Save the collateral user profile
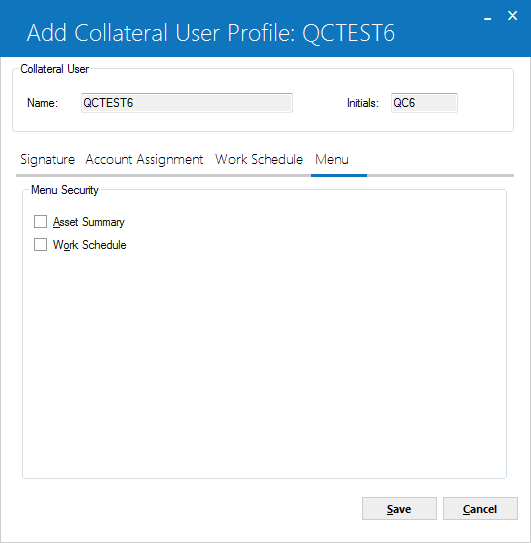The image size is (531, 543). 399,509
